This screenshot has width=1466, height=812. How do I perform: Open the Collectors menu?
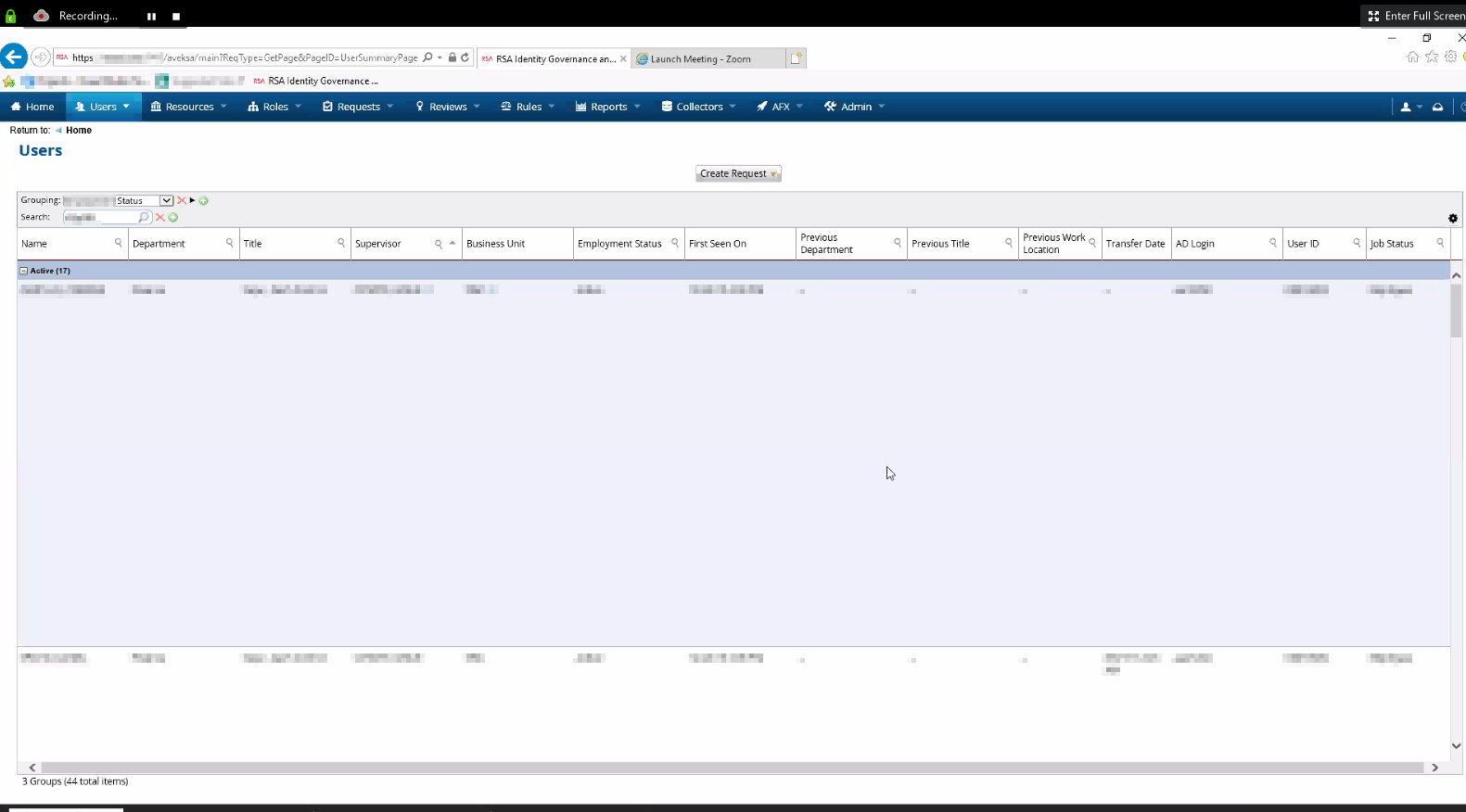pyautogui.click(x=698, y=108)
